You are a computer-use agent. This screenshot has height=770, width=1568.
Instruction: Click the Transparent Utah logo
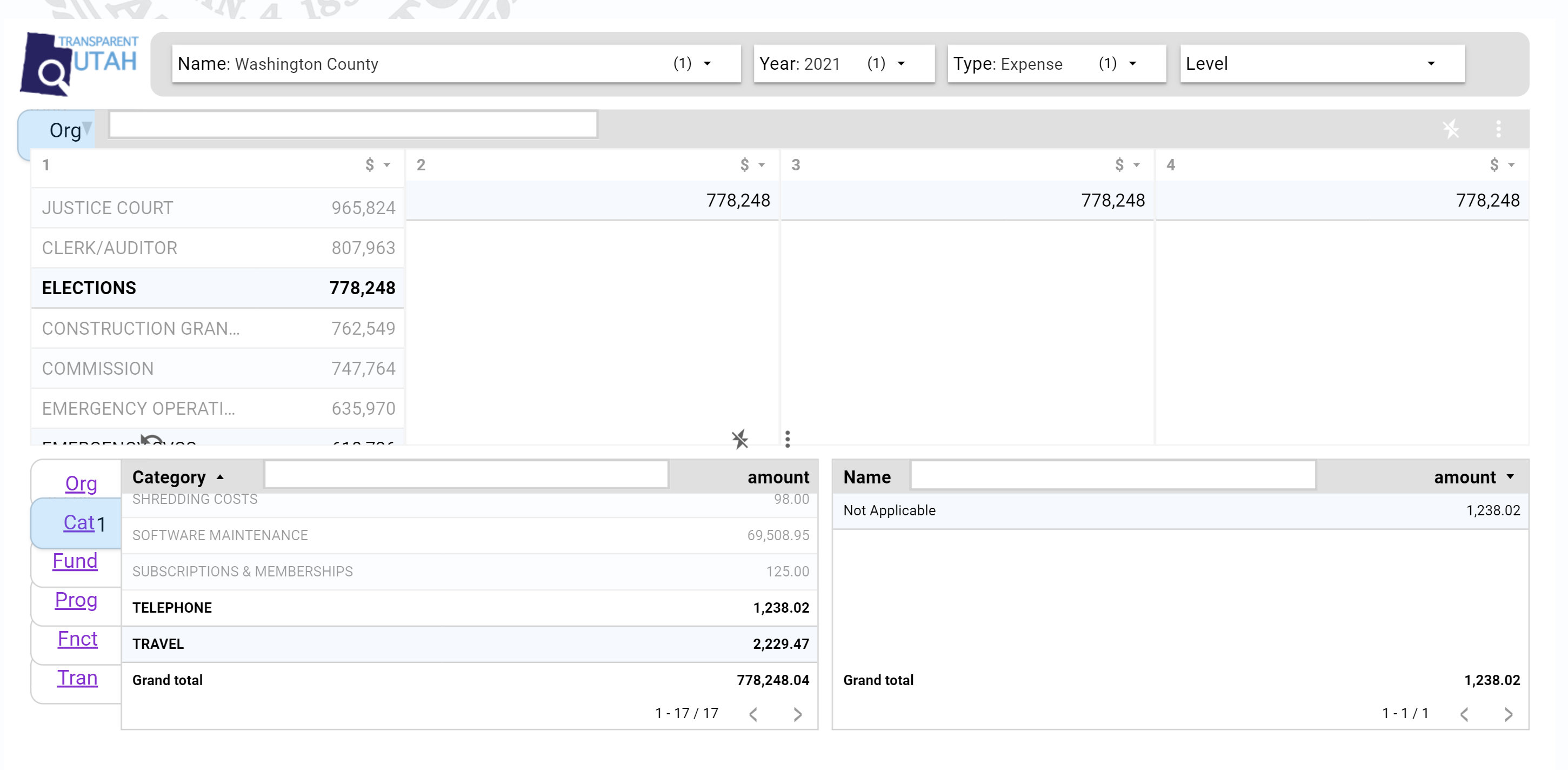pyautogui.click(x=79, y=63)
